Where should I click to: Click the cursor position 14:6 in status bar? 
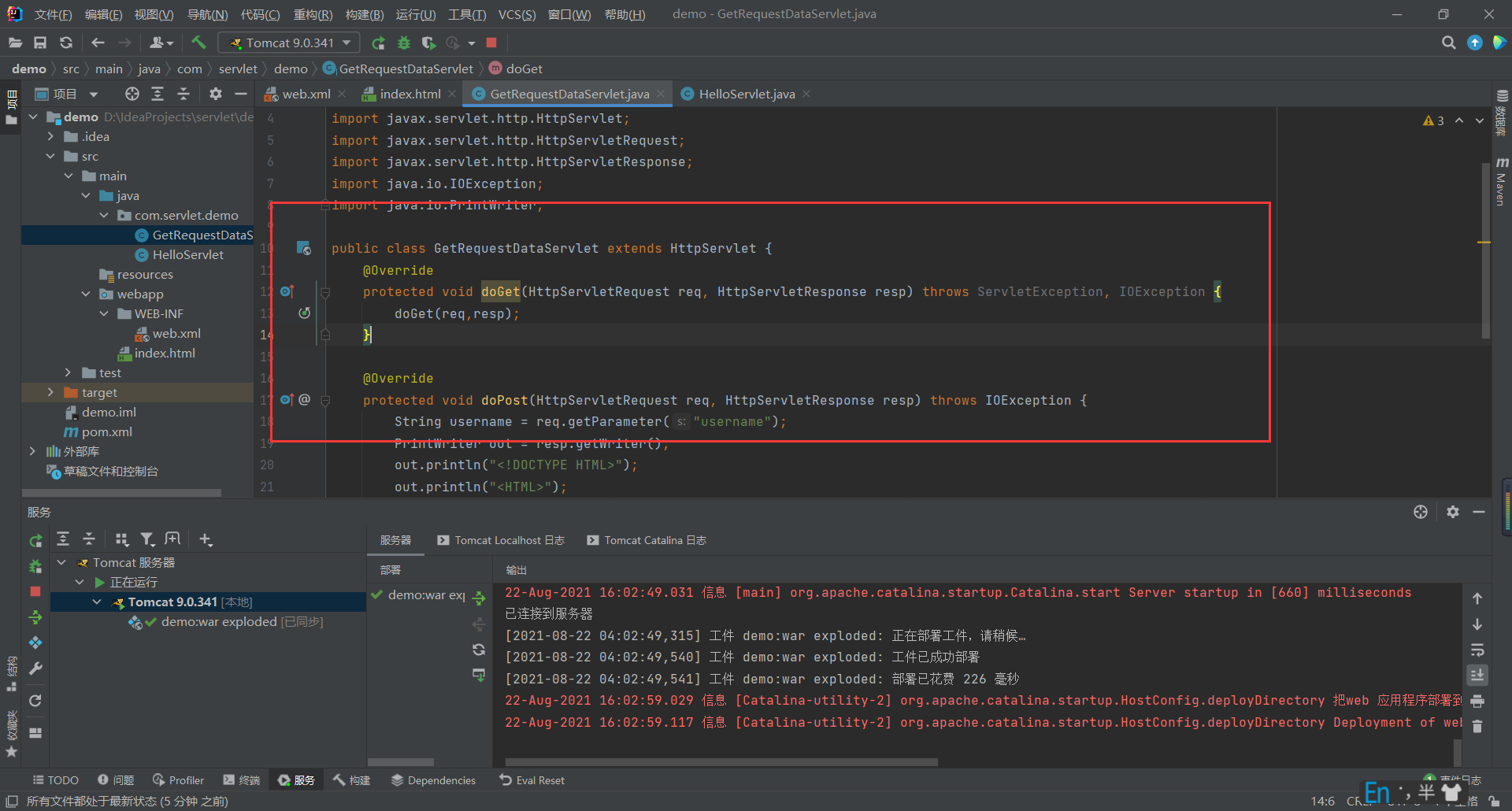1322,801
